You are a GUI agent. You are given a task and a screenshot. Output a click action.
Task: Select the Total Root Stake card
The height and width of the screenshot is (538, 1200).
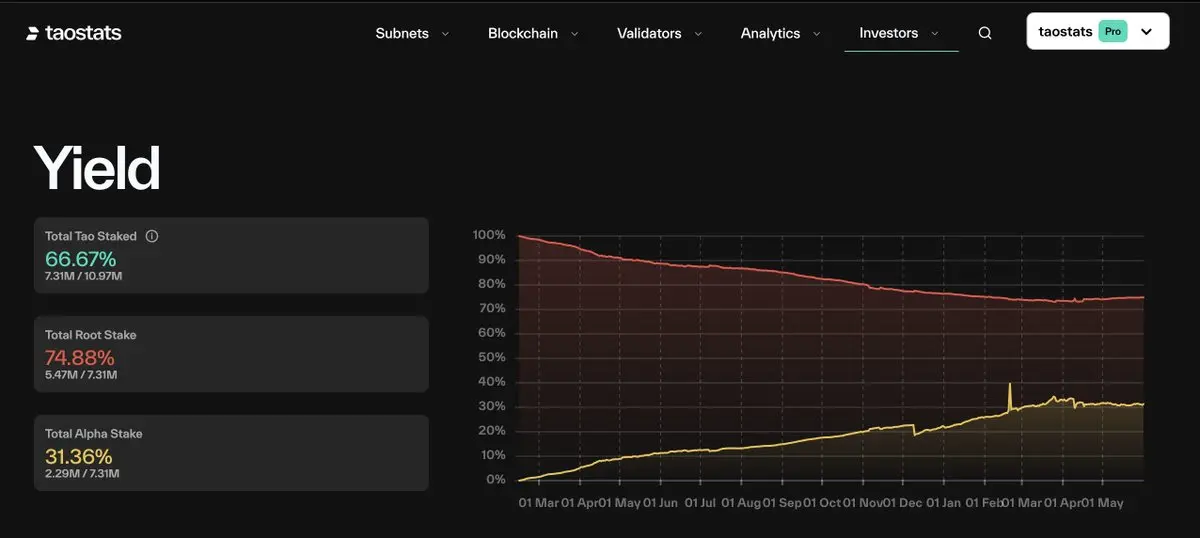click(231, 354)
